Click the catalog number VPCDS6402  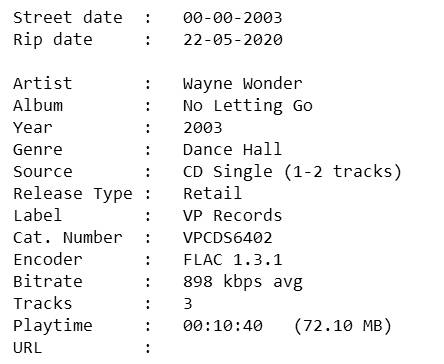pos(228,238)
